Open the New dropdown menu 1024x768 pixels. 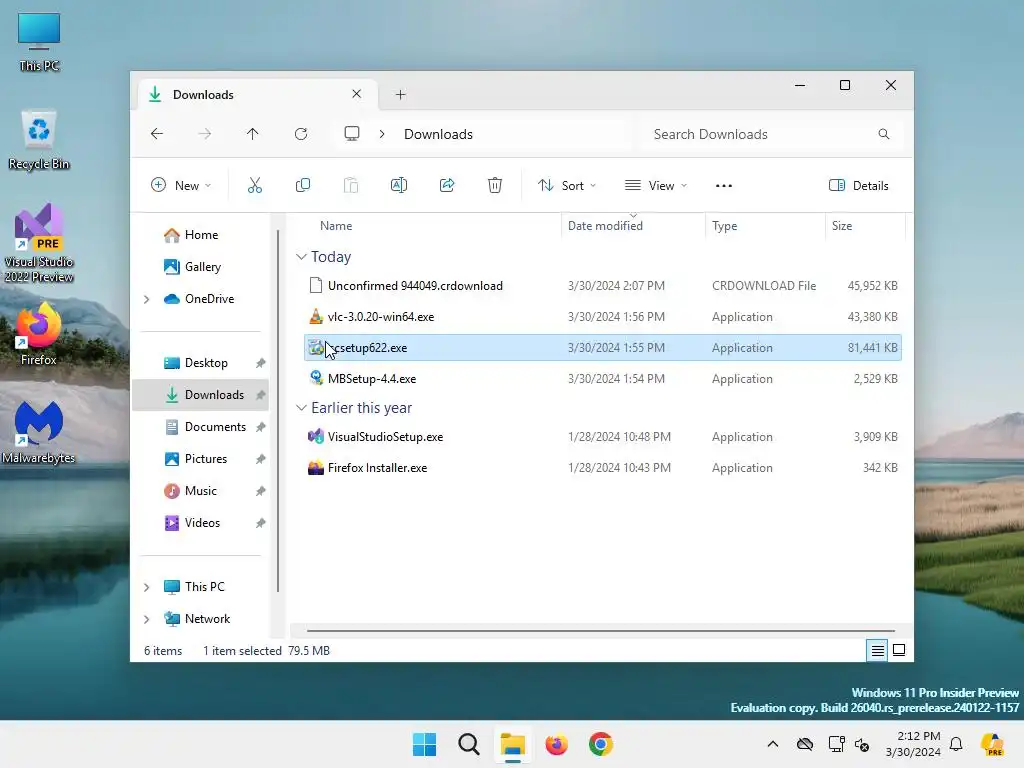click(x=181, y=185)
